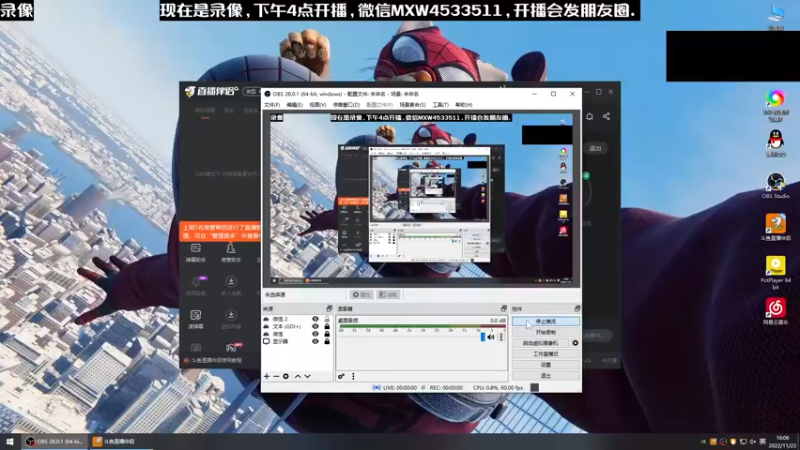Open OBS 设置 settings button

pyautogui.click(x=545, y=364)
